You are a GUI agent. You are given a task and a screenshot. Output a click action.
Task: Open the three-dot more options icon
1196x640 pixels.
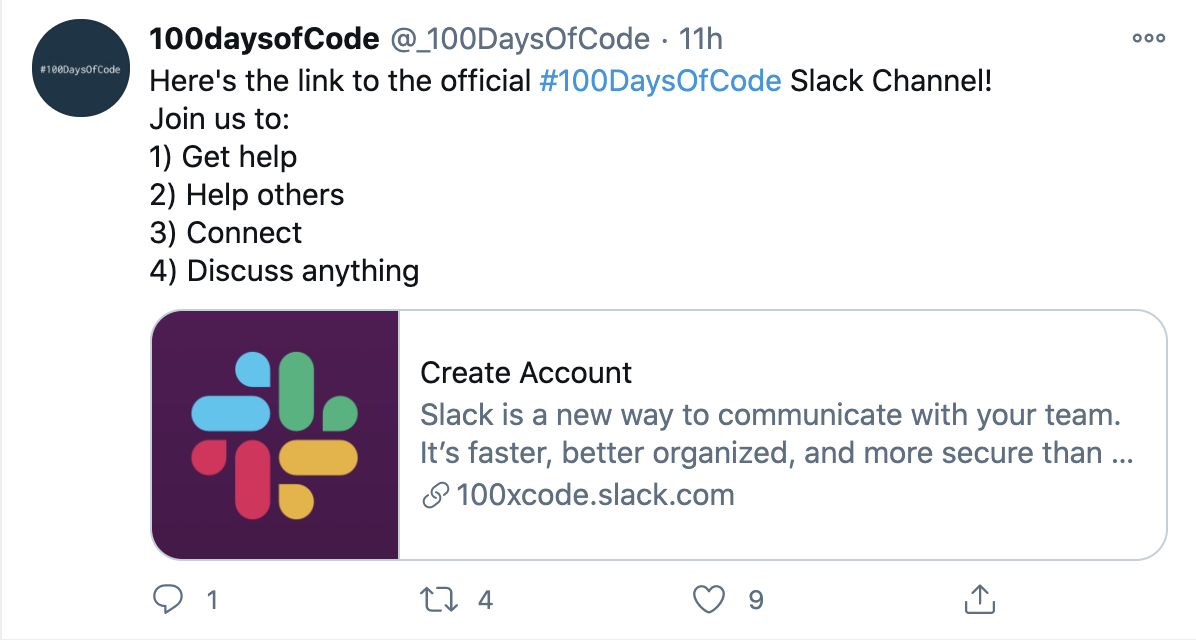coord(1147,38)
